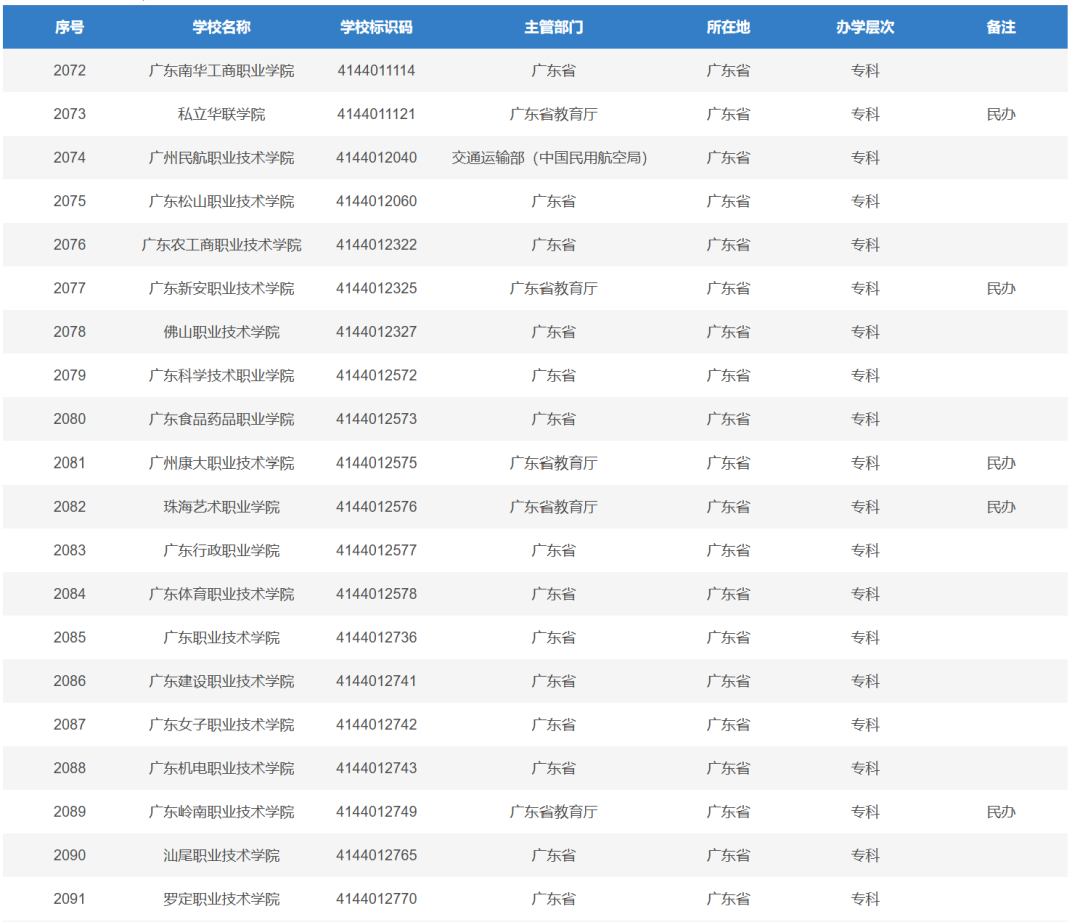Click the 备注 column header
1080x922 pixels.
[1000, 27]
